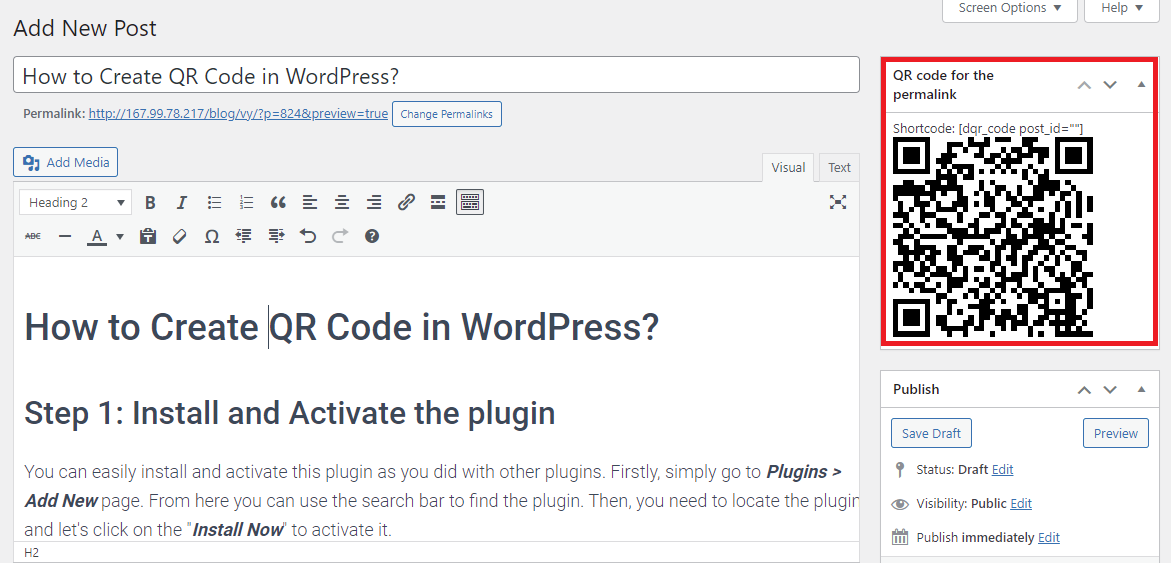
Task: Open the text color dropdown arrow
Action: pos(120,237)
